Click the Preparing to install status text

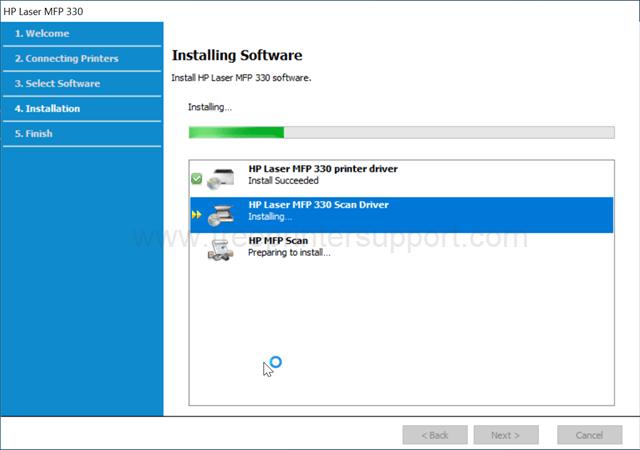point(289,253)
